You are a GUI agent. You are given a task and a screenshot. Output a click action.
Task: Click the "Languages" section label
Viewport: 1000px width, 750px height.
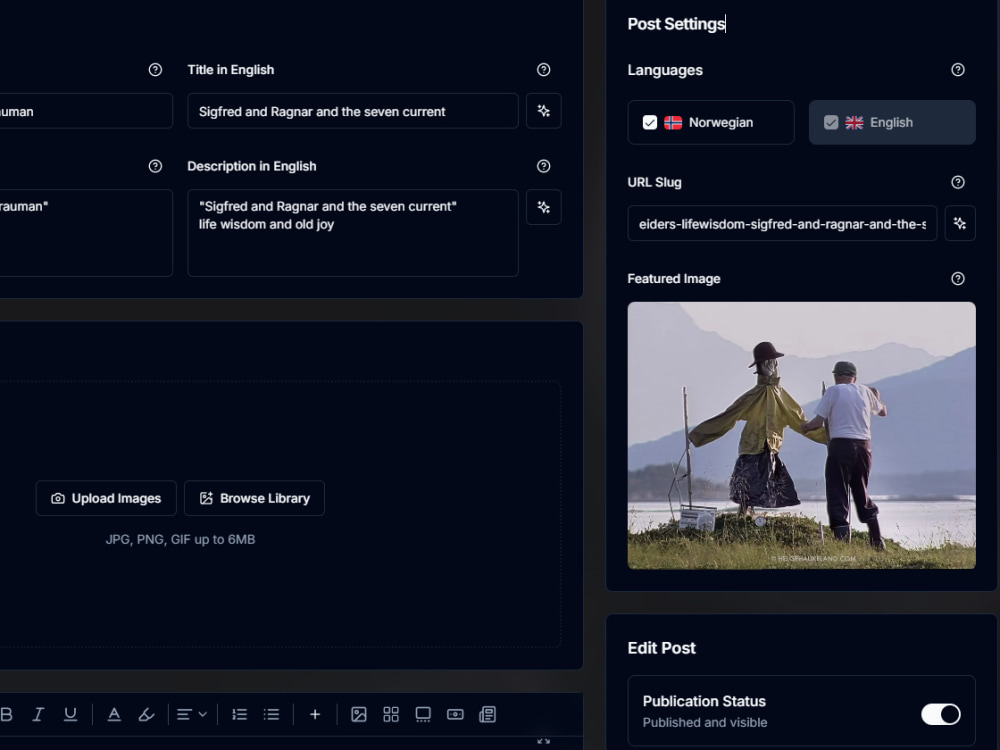665,70
